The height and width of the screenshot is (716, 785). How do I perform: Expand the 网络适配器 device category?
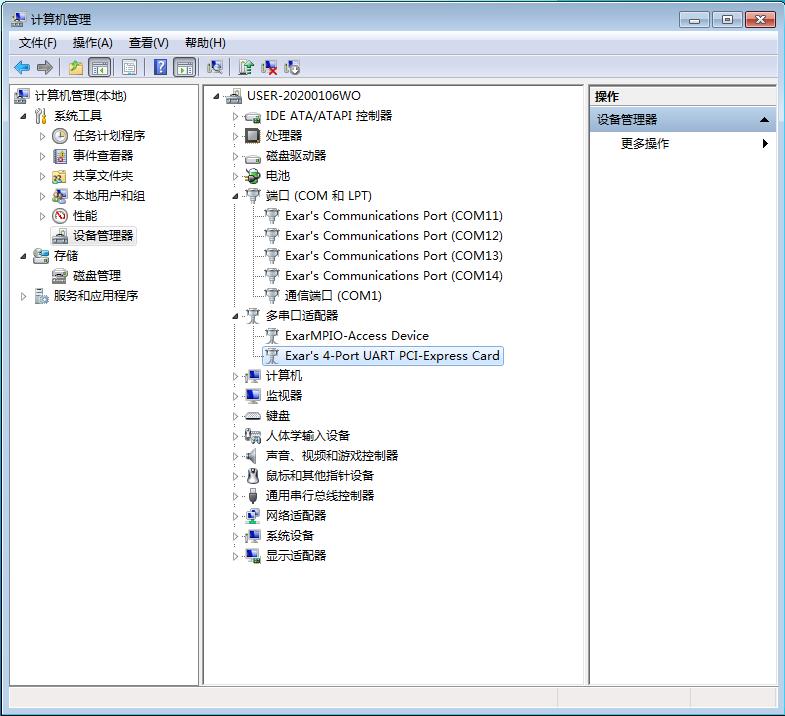236,516
